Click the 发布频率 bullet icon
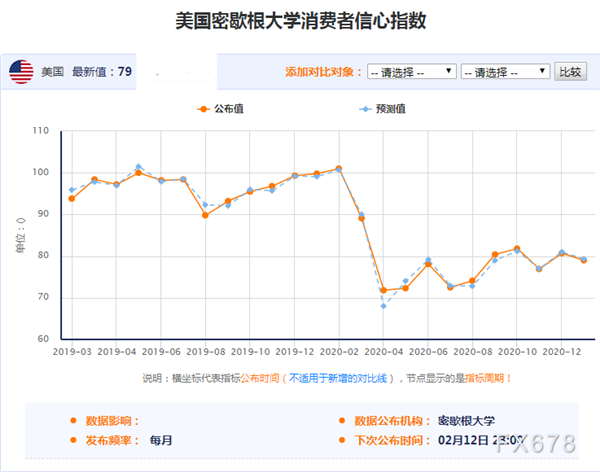600x472 pixels. point(73,440)
